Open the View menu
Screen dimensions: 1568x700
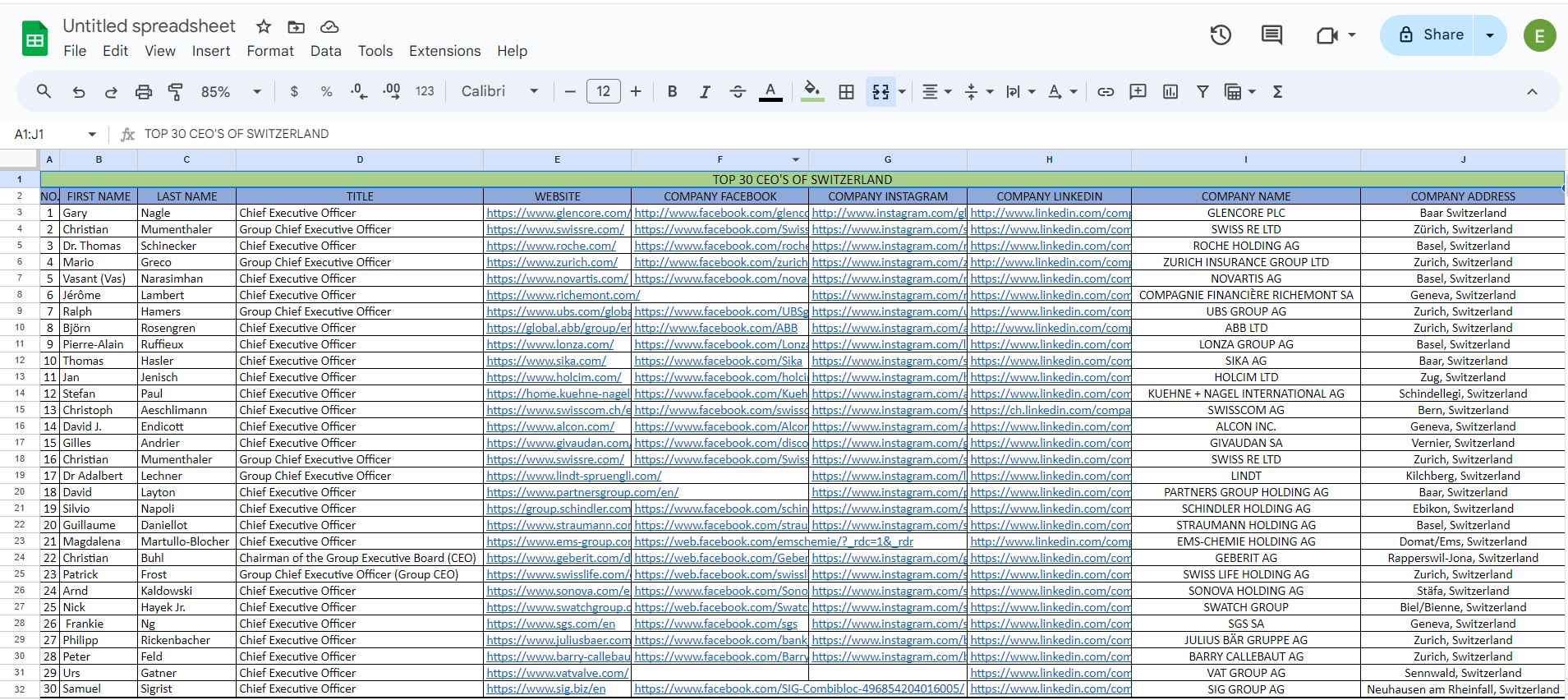click(x=160, y=51)
